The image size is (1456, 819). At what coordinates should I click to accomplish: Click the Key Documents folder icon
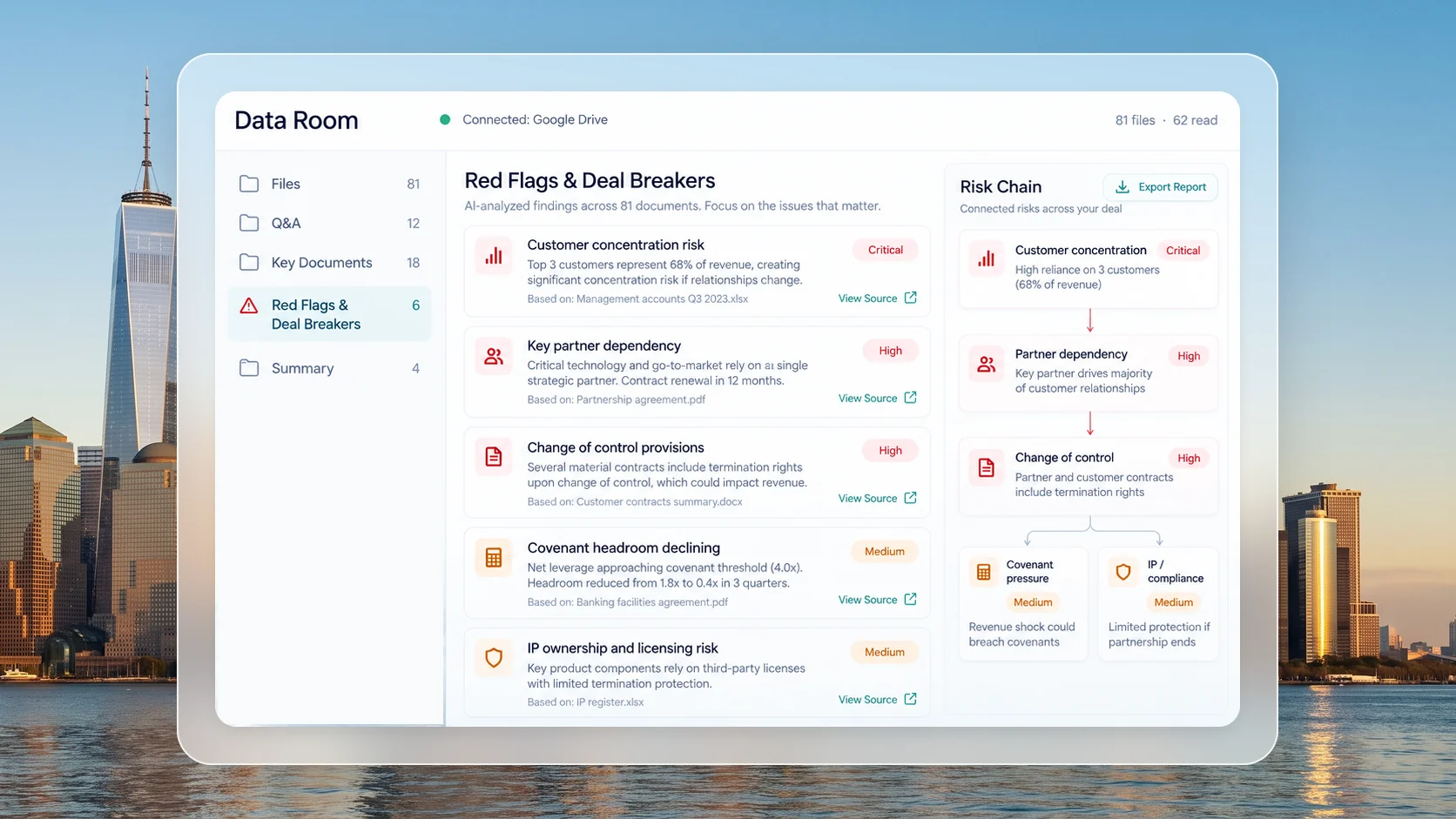point(249,262)
